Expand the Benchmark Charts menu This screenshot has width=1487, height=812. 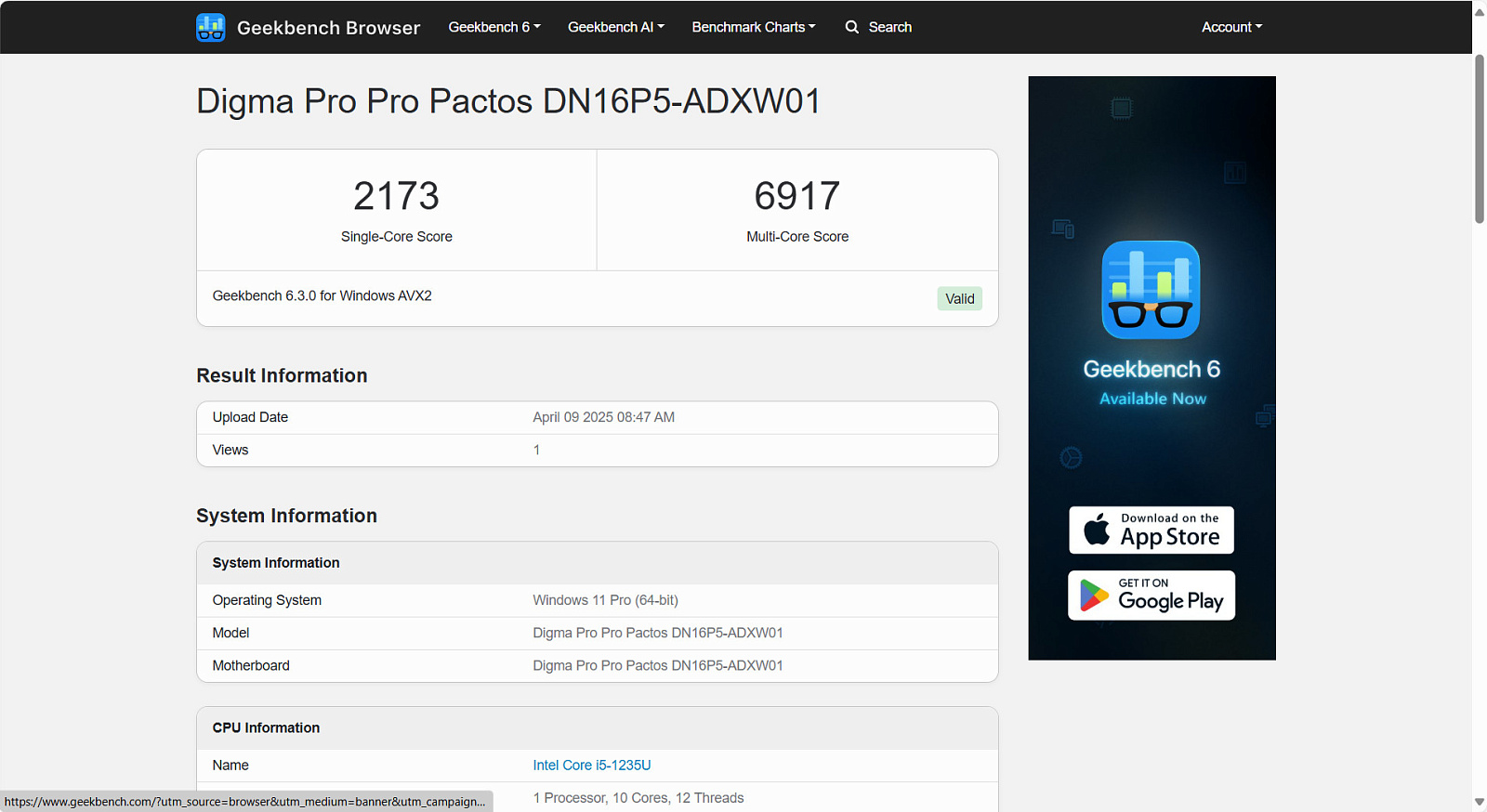point(754,27)
